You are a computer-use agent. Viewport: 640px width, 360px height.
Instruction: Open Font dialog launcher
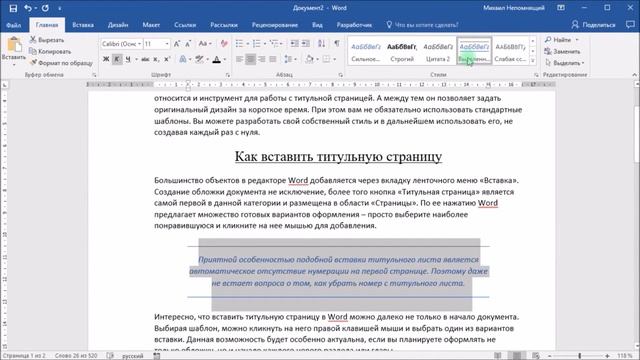click(228, 75)
